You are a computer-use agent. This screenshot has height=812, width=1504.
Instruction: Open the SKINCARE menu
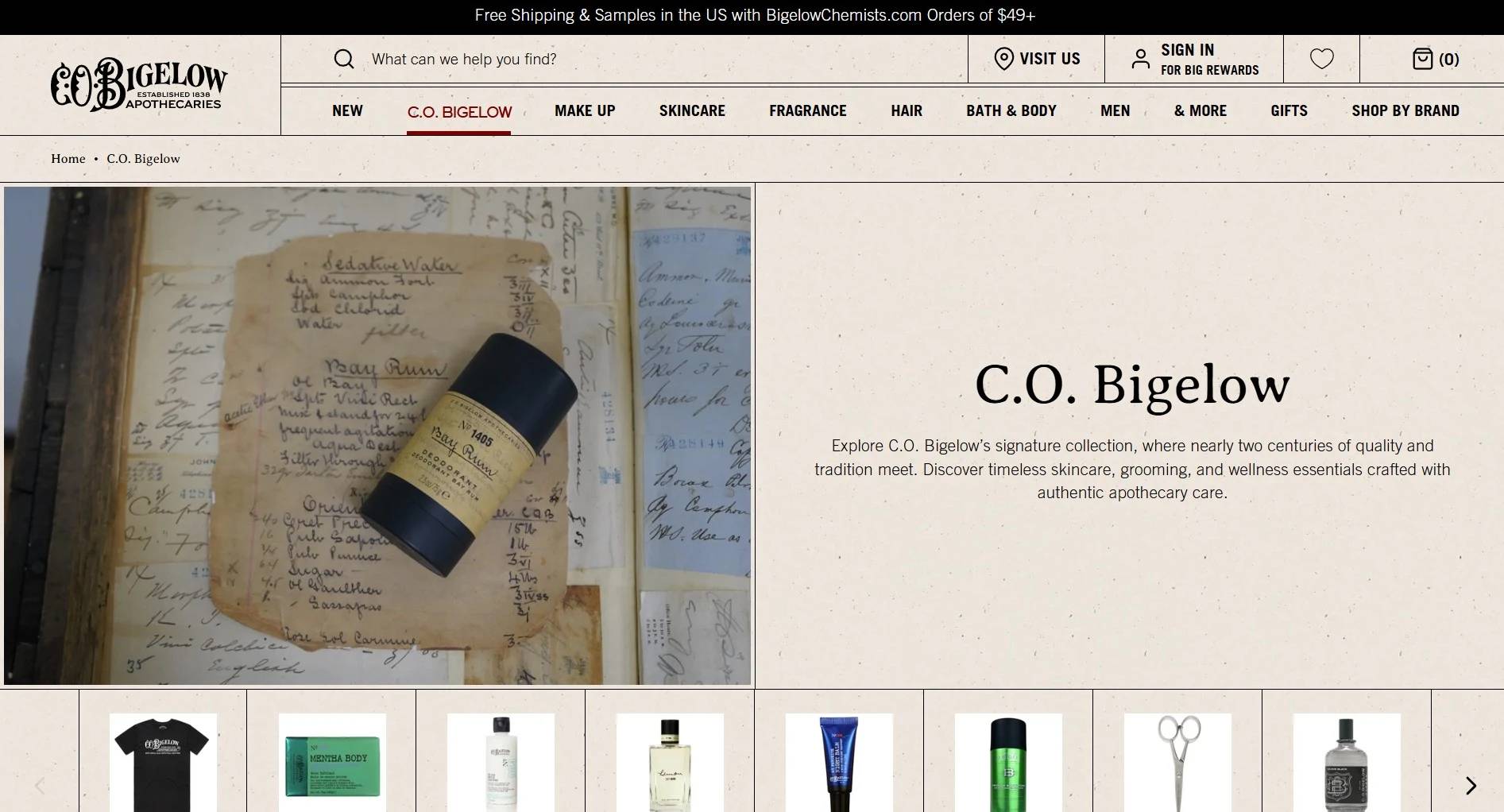point(692,111)
